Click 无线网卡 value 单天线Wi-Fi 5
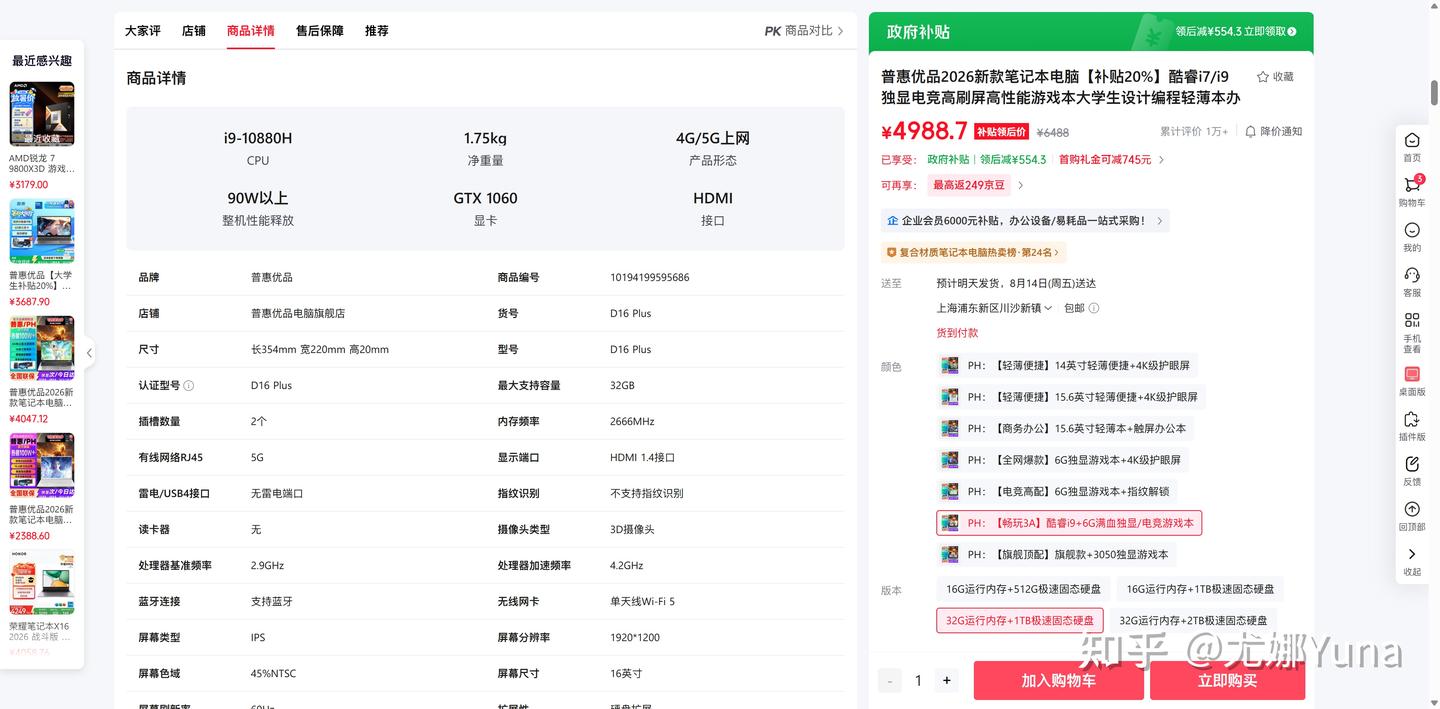The image size is (1440, 709). [643, 601]
